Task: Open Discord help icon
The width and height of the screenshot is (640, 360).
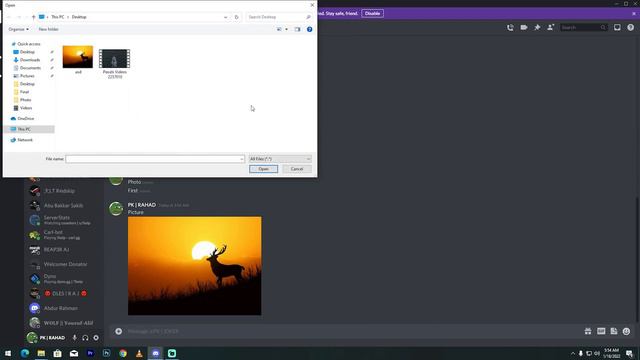Action: click(631, 27)
